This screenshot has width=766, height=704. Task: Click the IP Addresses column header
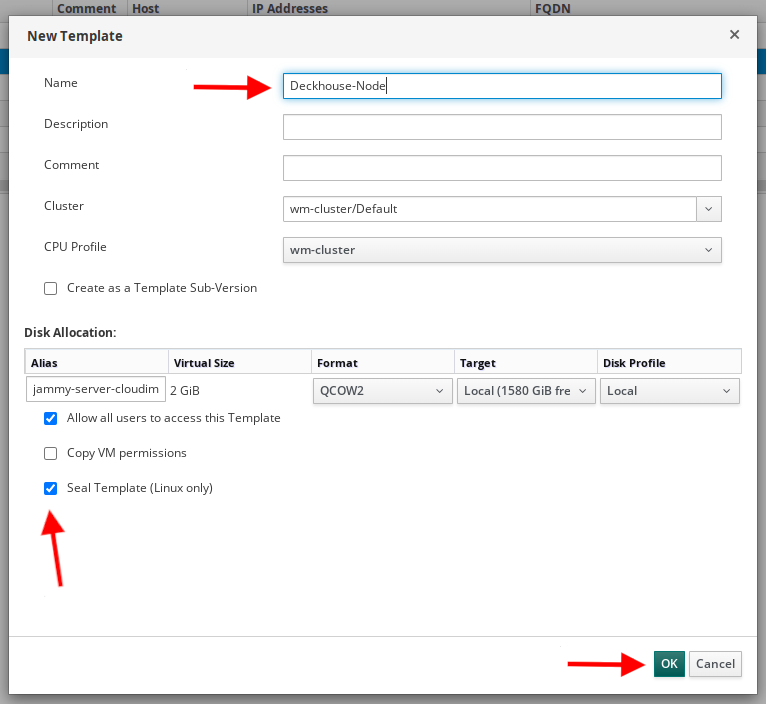(x=290, y=8)
